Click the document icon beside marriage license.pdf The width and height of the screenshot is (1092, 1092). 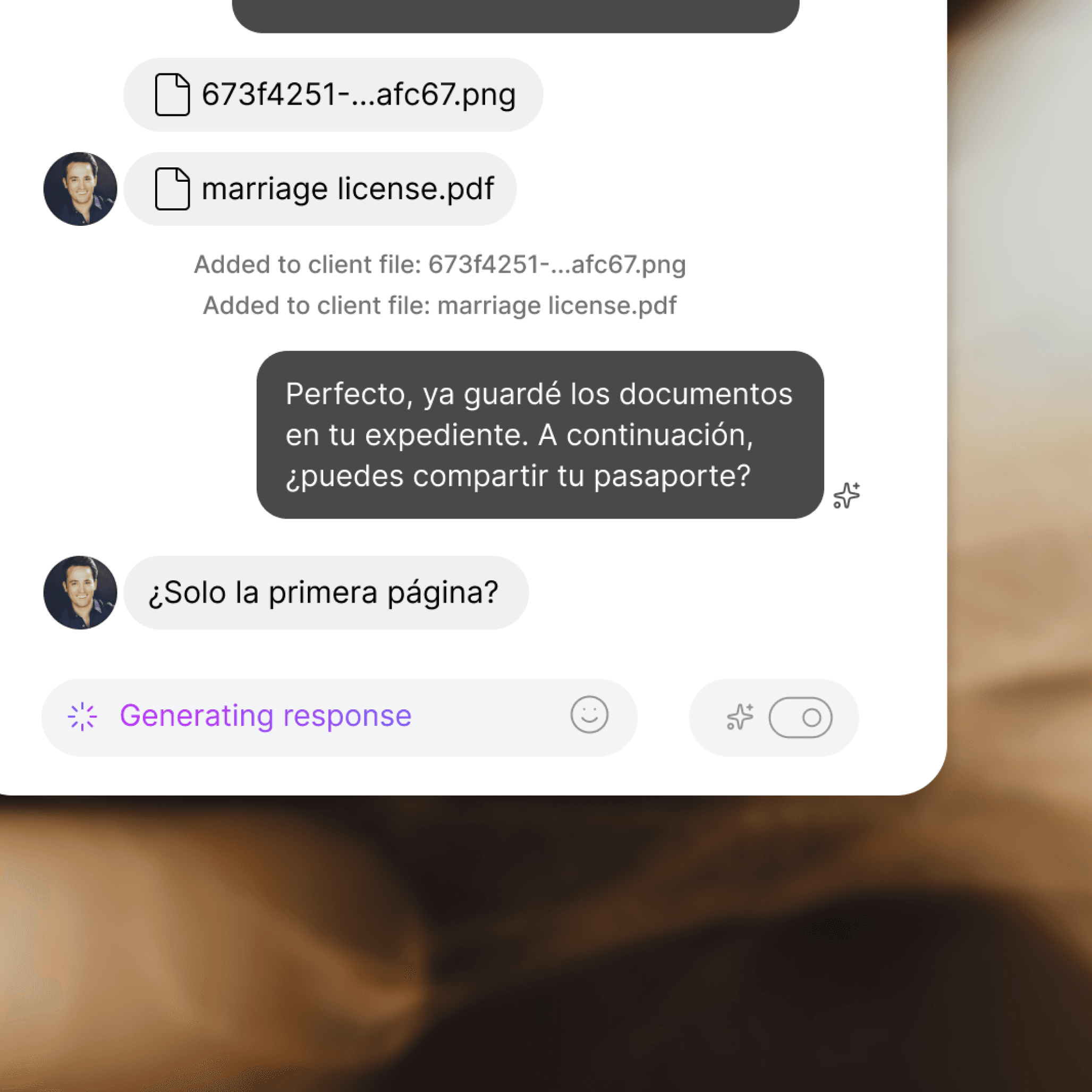(172, 189)
